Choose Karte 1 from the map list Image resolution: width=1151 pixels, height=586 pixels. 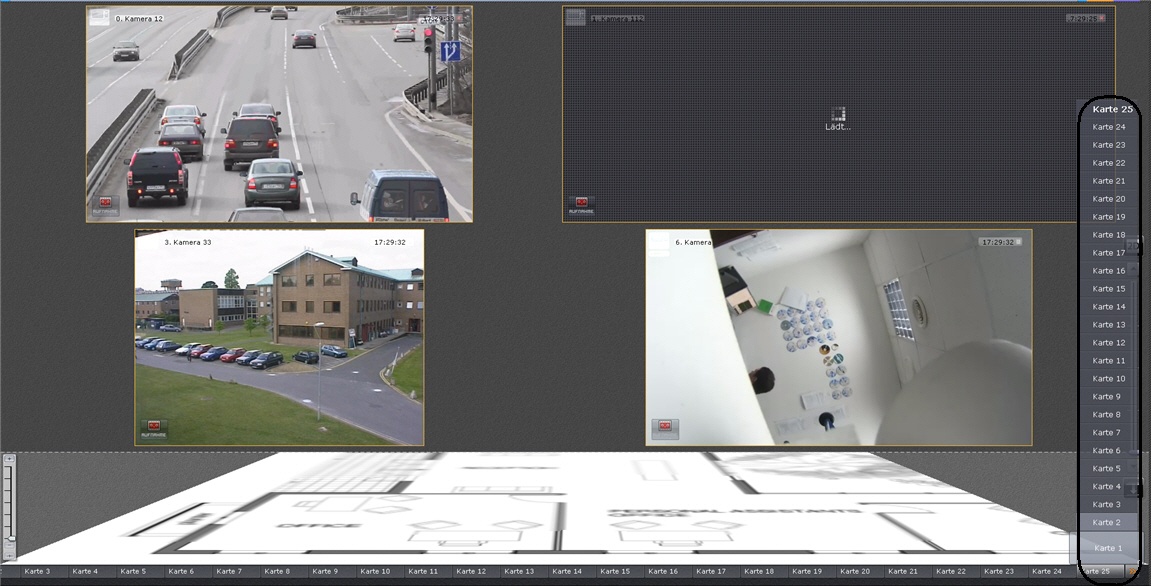tap(1108, 548)
